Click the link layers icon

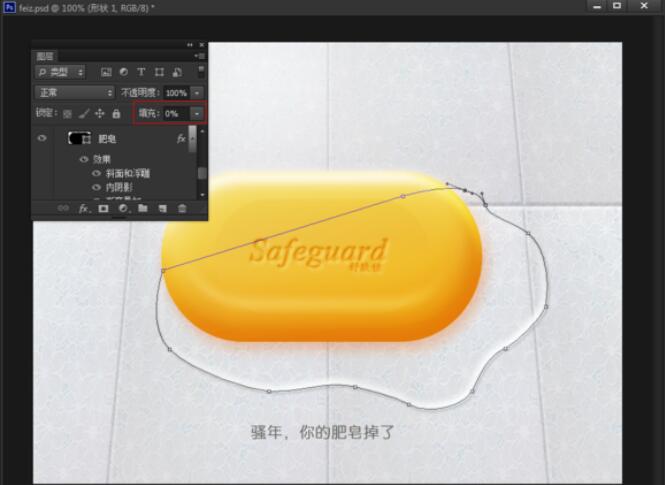click(63, 208)
